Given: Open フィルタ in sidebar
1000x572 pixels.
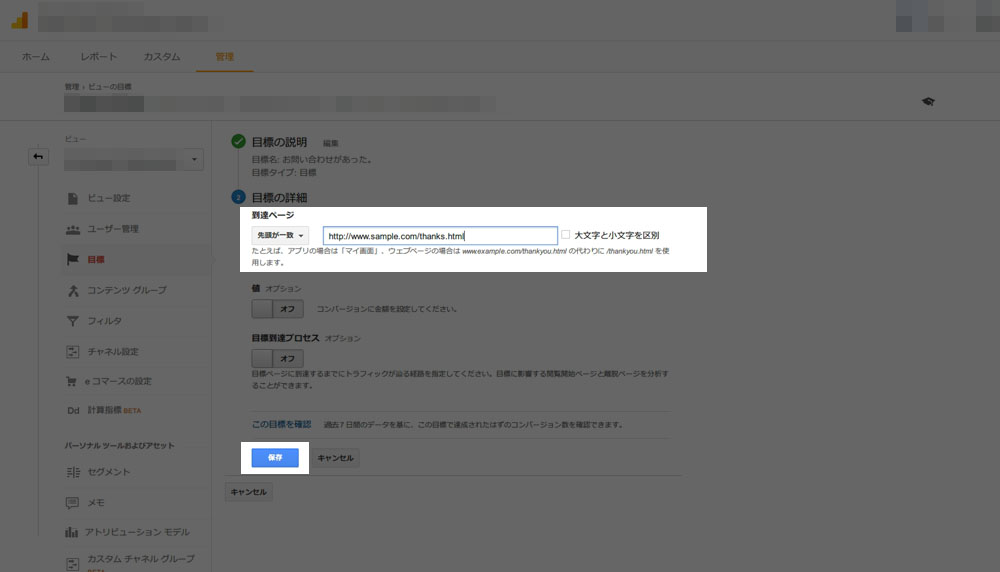Looking at the screenshot, I should click(x=105, y=321).
